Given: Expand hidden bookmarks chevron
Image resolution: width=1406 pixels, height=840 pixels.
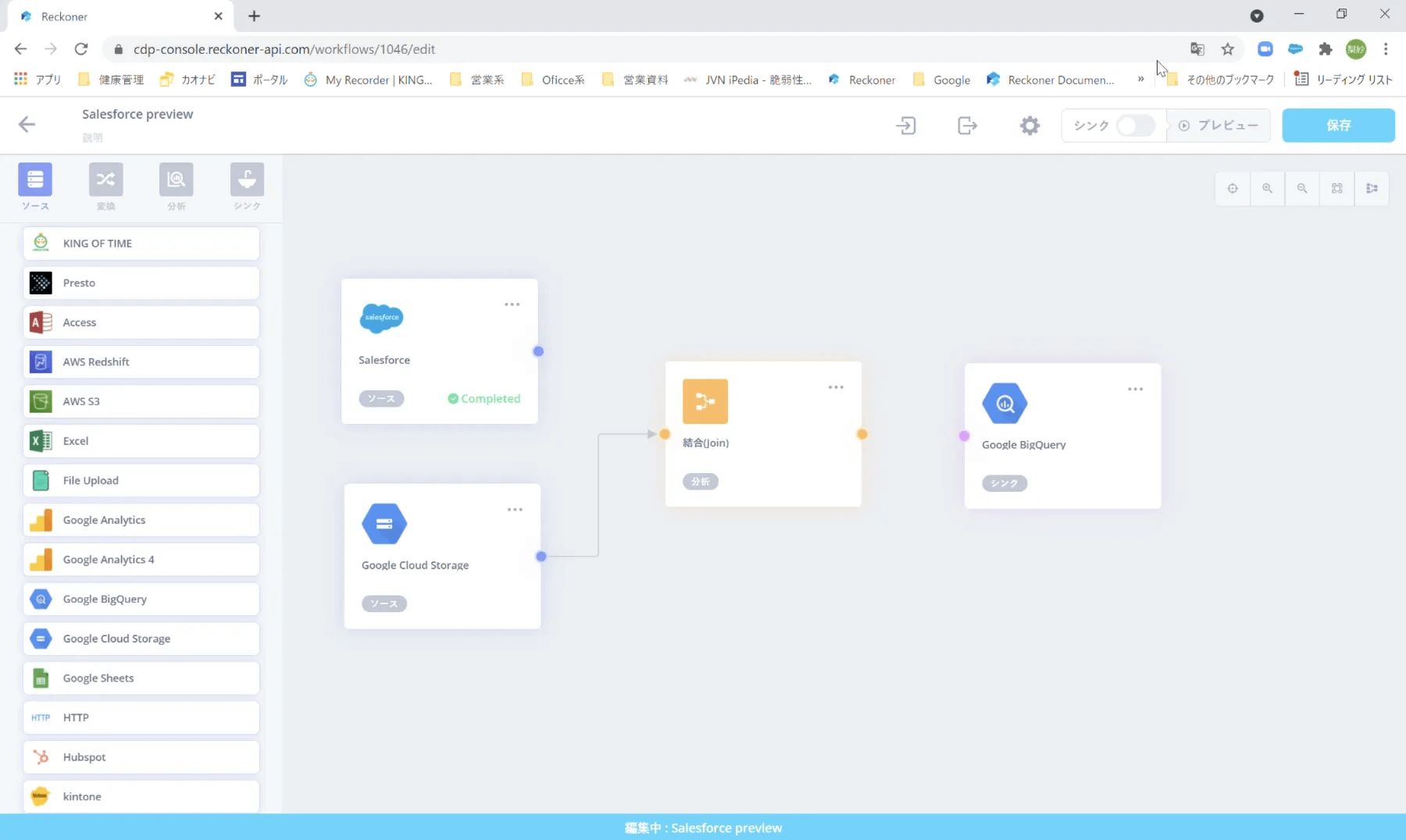Looking at the screenshot, I should 1140,79.
